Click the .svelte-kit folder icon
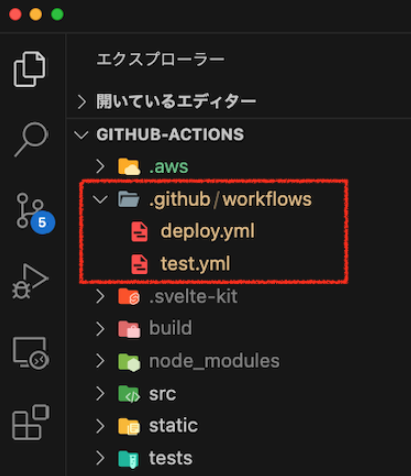The height and width of the screenshot is (476, 411). [129, 296]
